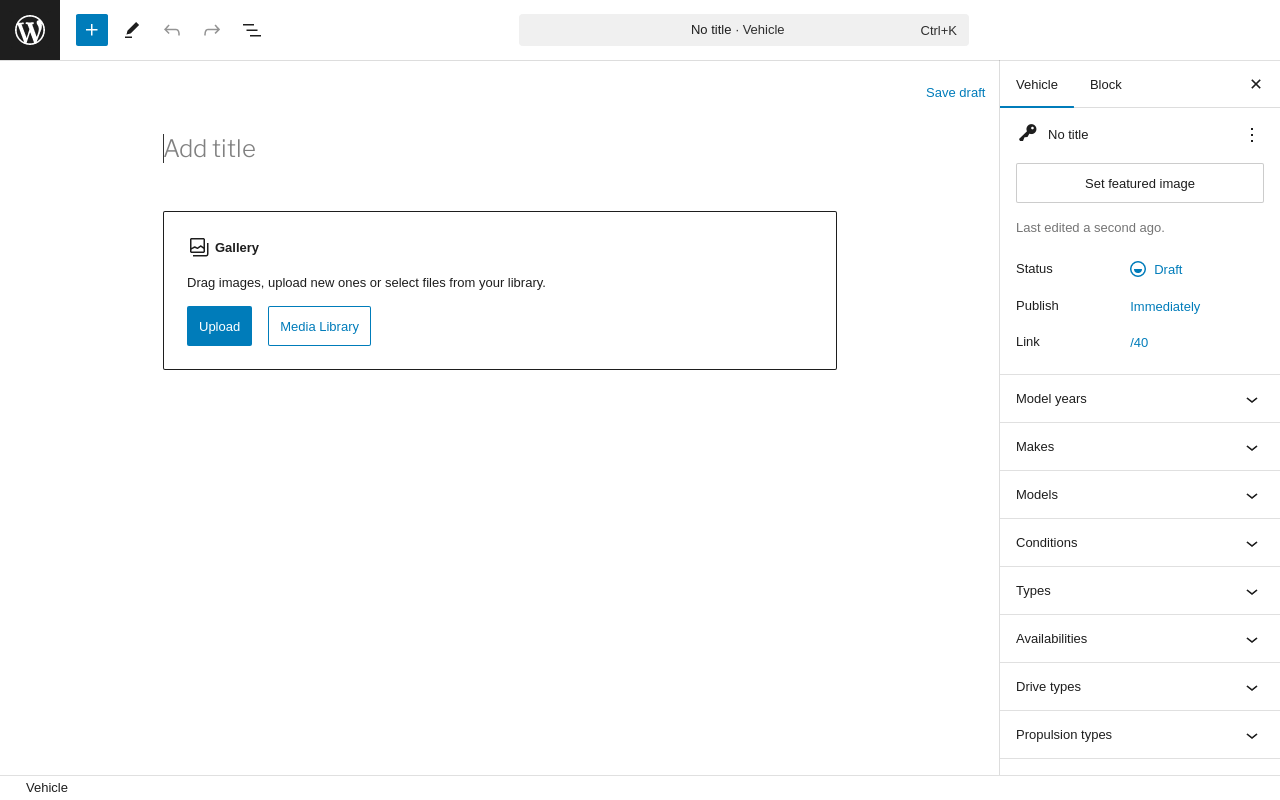Switch to the Block tab
The image size is (1280, 800).
1106,84
